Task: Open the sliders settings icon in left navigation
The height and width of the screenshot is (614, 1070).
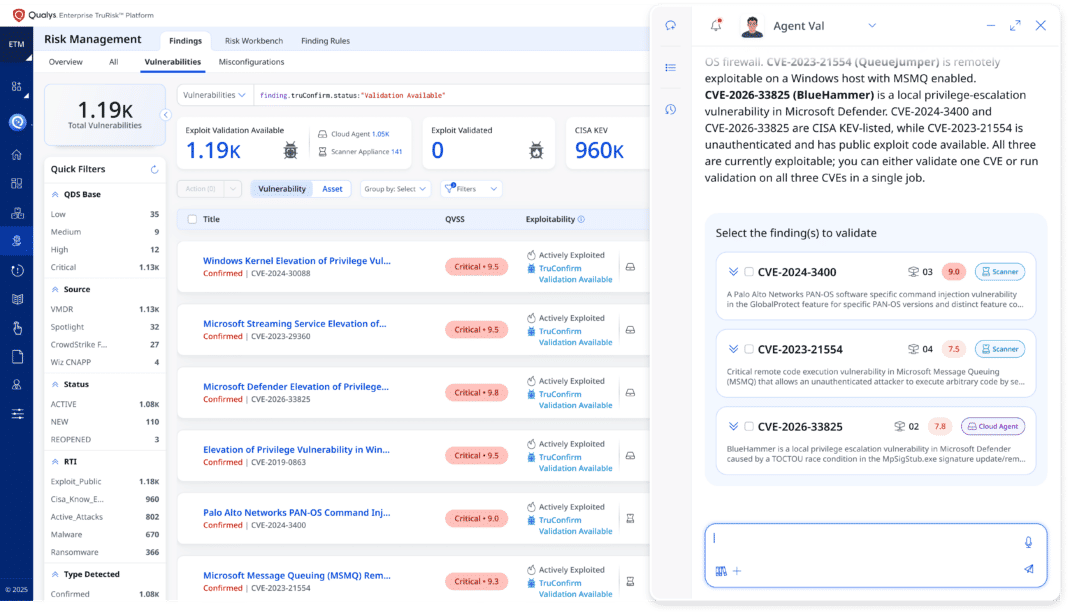Action: [17, 413]
